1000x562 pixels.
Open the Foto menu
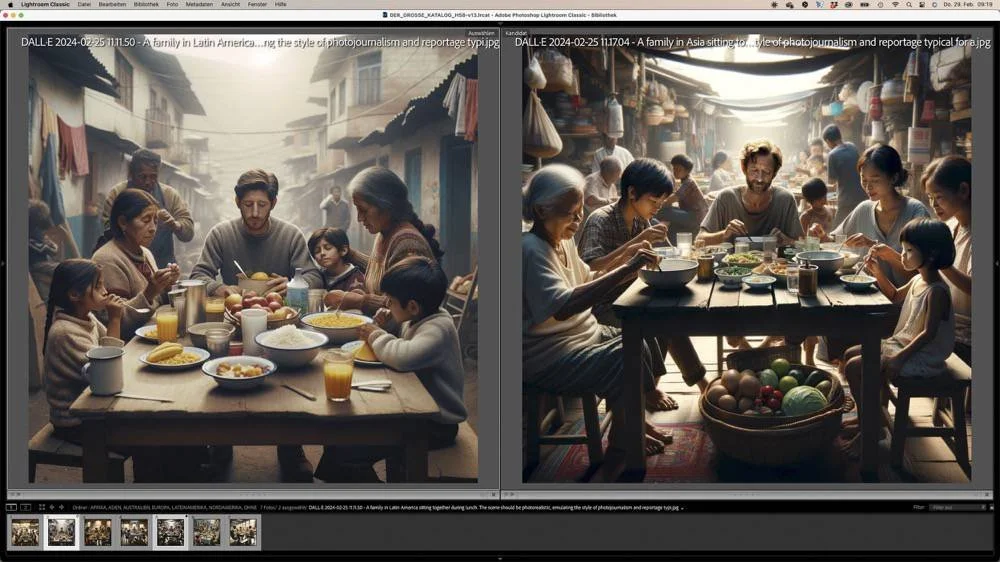172,4
